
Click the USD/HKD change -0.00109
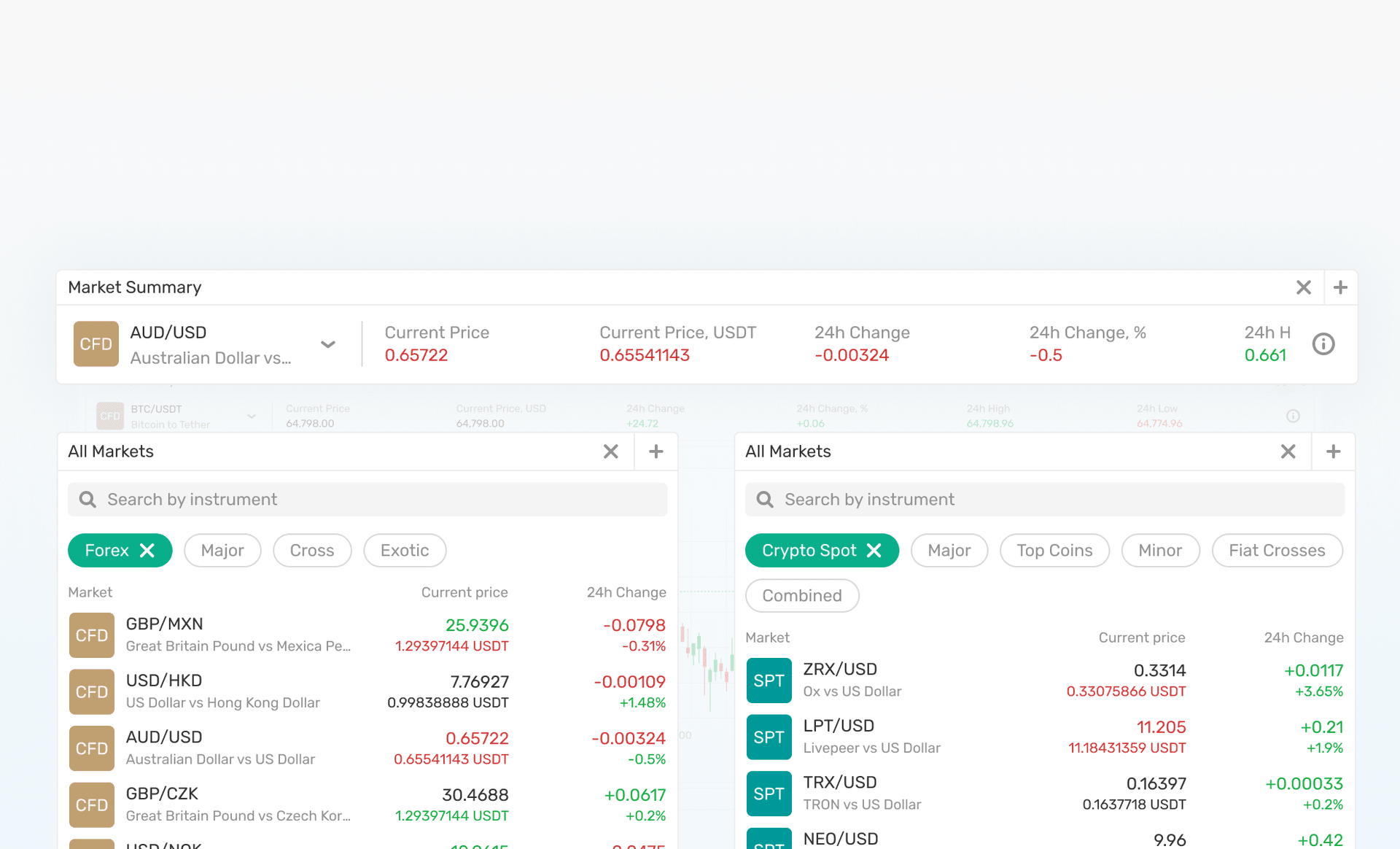630,682
